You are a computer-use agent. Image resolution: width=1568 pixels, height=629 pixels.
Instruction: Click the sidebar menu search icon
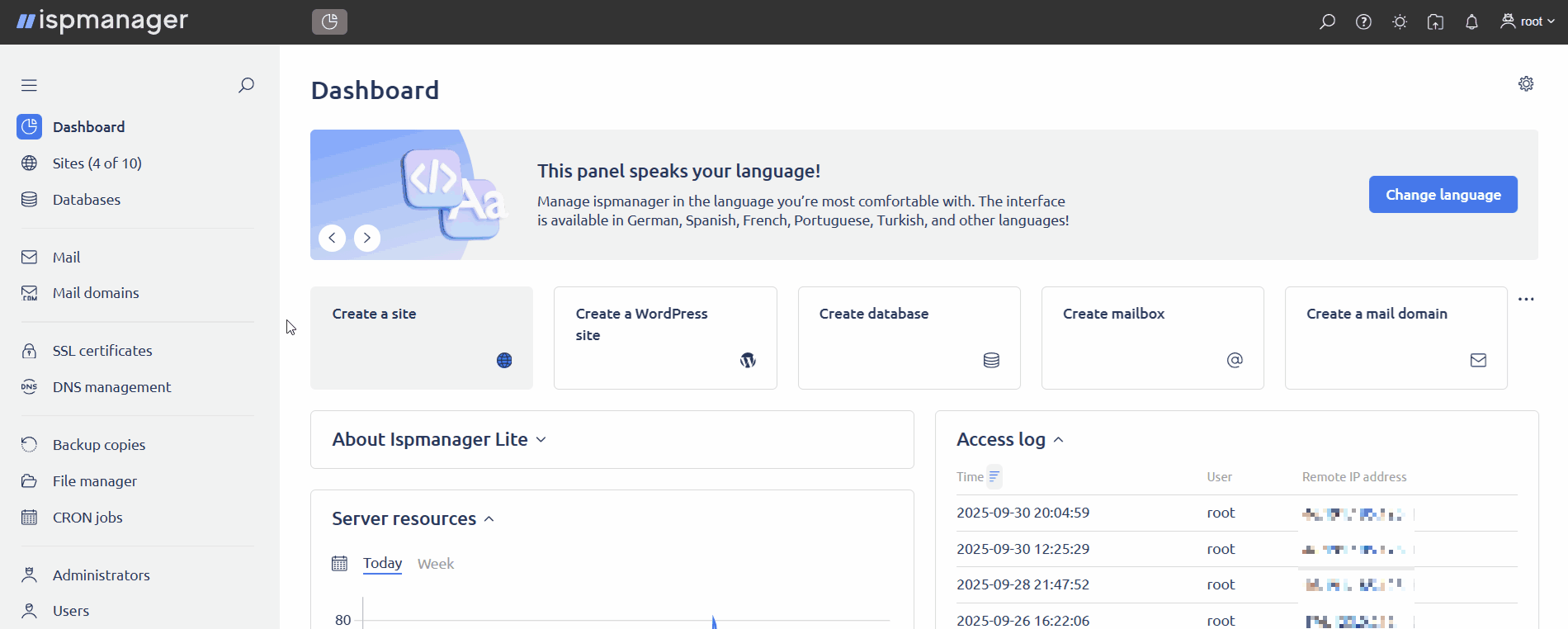coord(246,85)
